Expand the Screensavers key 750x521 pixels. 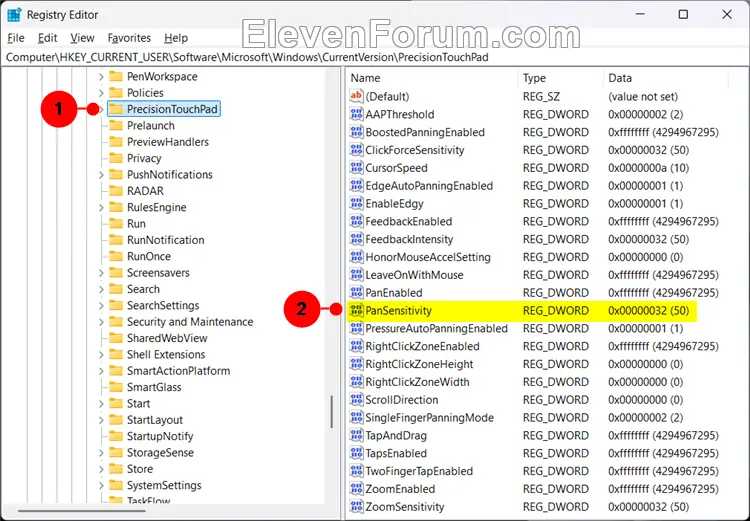pyautogui.click(x=101, y=273)
